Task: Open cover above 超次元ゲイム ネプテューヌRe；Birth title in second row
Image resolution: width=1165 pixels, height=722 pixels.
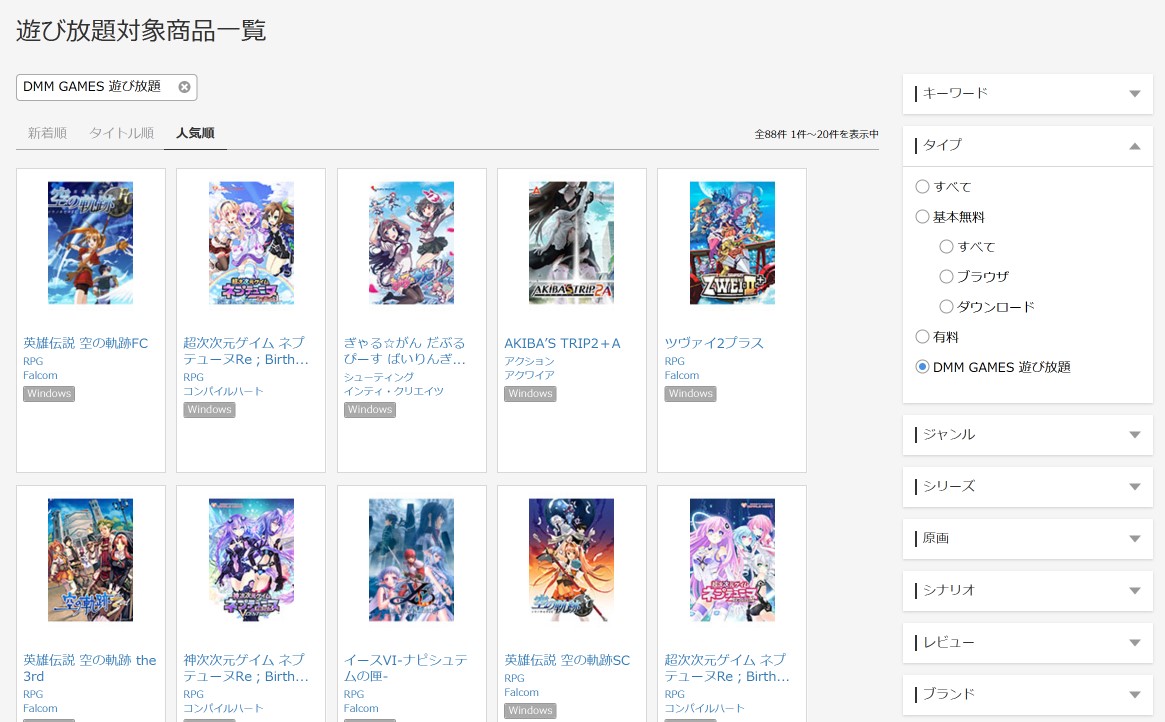Action: (732, 560)
